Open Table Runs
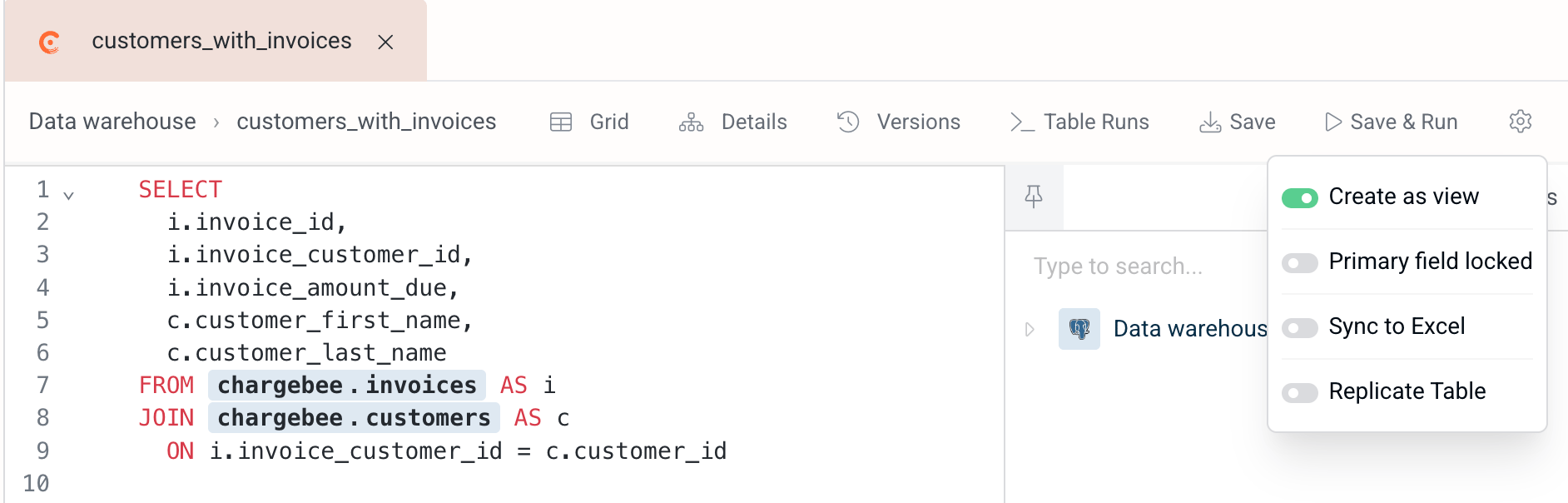Image resolution: width=1568 pixels, height=503 pixels. click(1079, 122)
